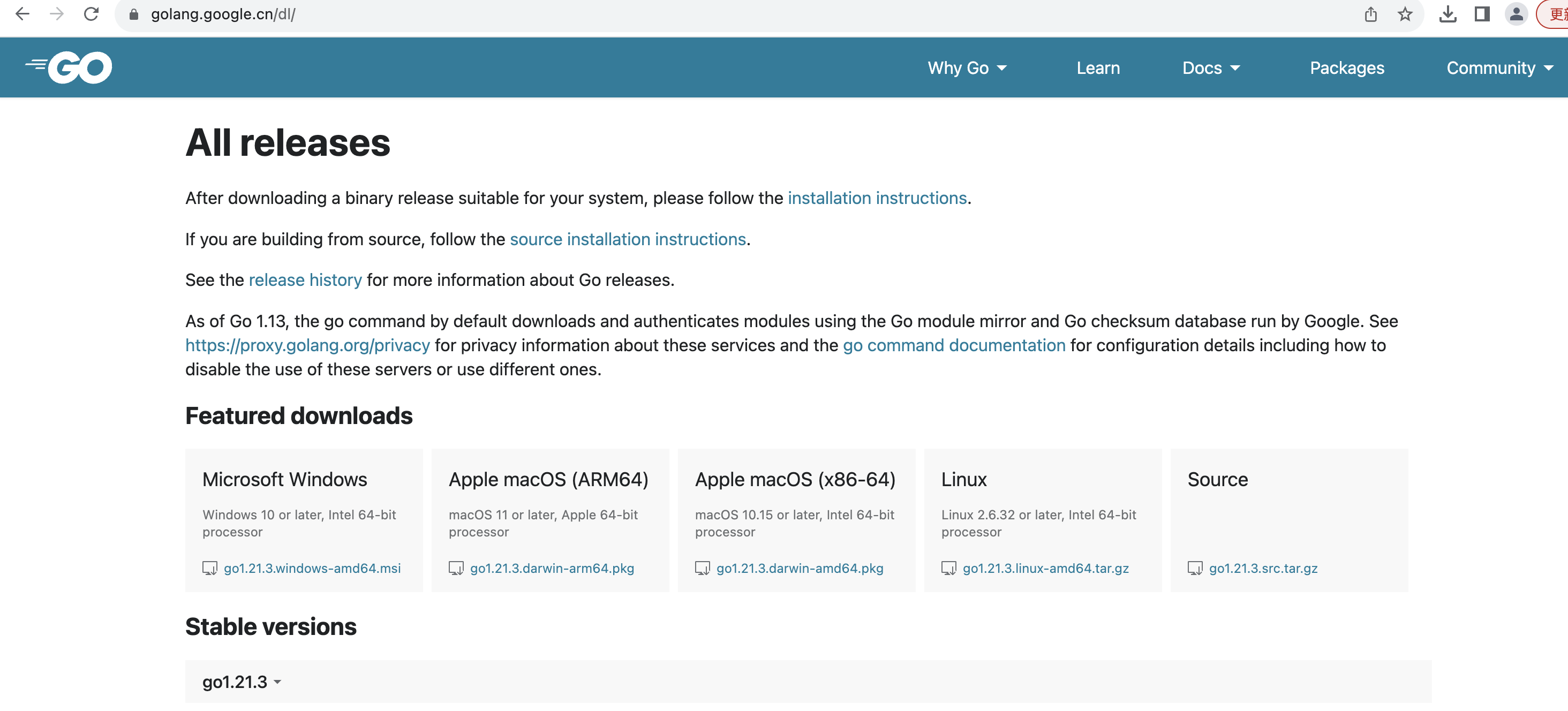
Task: Open the source installation instructions link
Action: click(628, 239)
